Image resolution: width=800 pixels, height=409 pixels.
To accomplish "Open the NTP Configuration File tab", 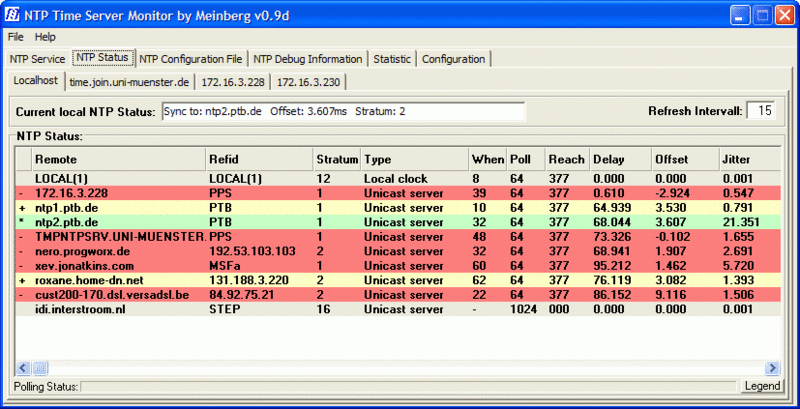I will tap(191, 59).
